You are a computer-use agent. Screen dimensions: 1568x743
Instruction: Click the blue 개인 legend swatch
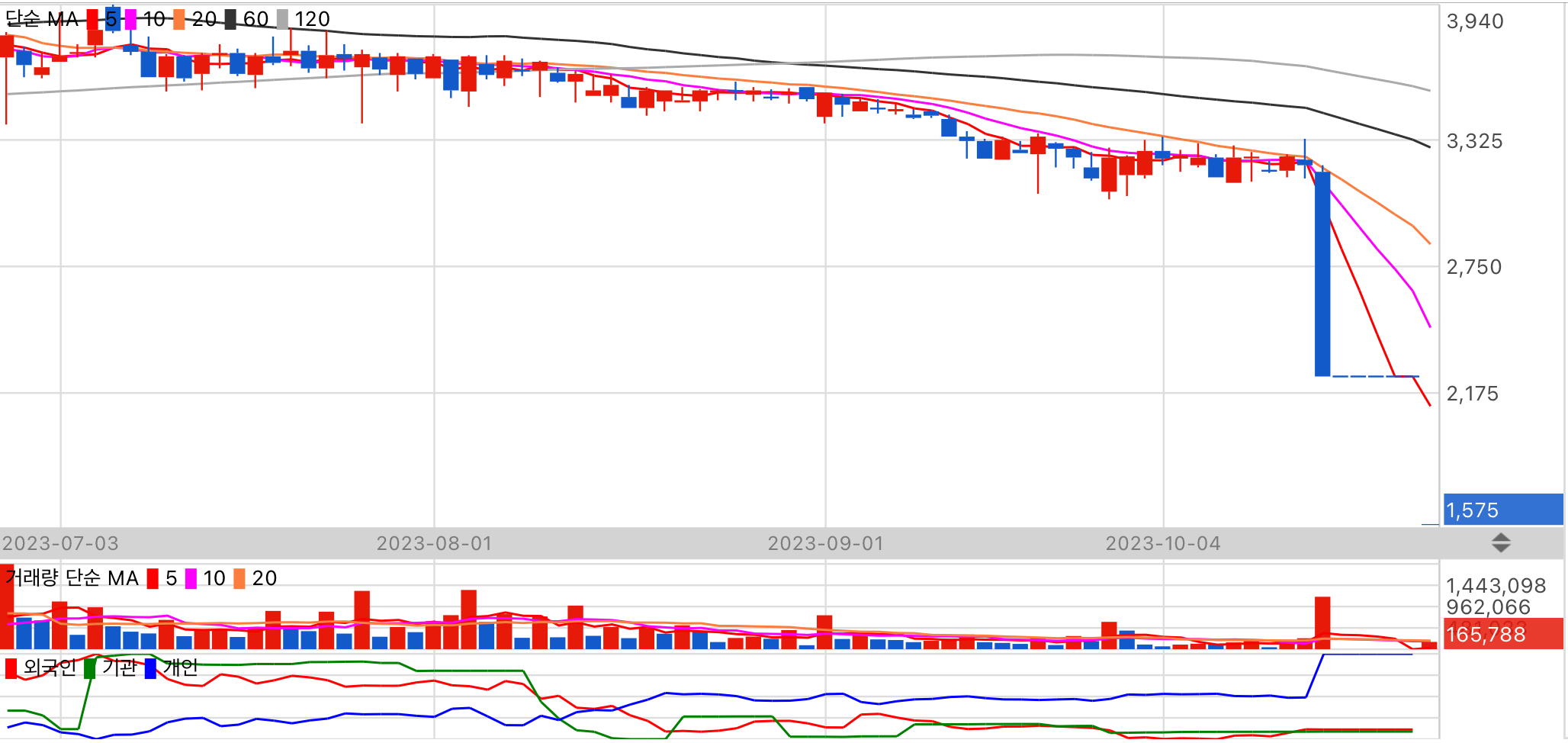(150, 668)
